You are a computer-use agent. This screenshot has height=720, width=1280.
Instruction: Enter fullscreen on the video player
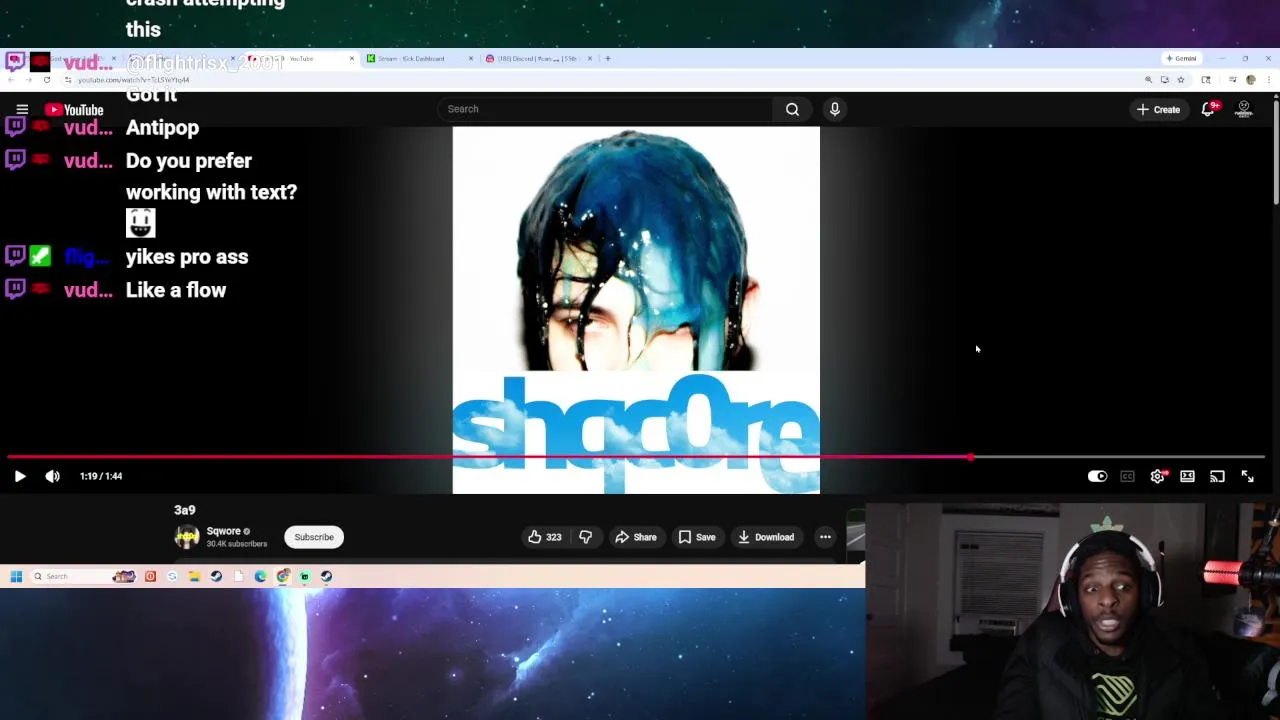[x=1247, y=477]
